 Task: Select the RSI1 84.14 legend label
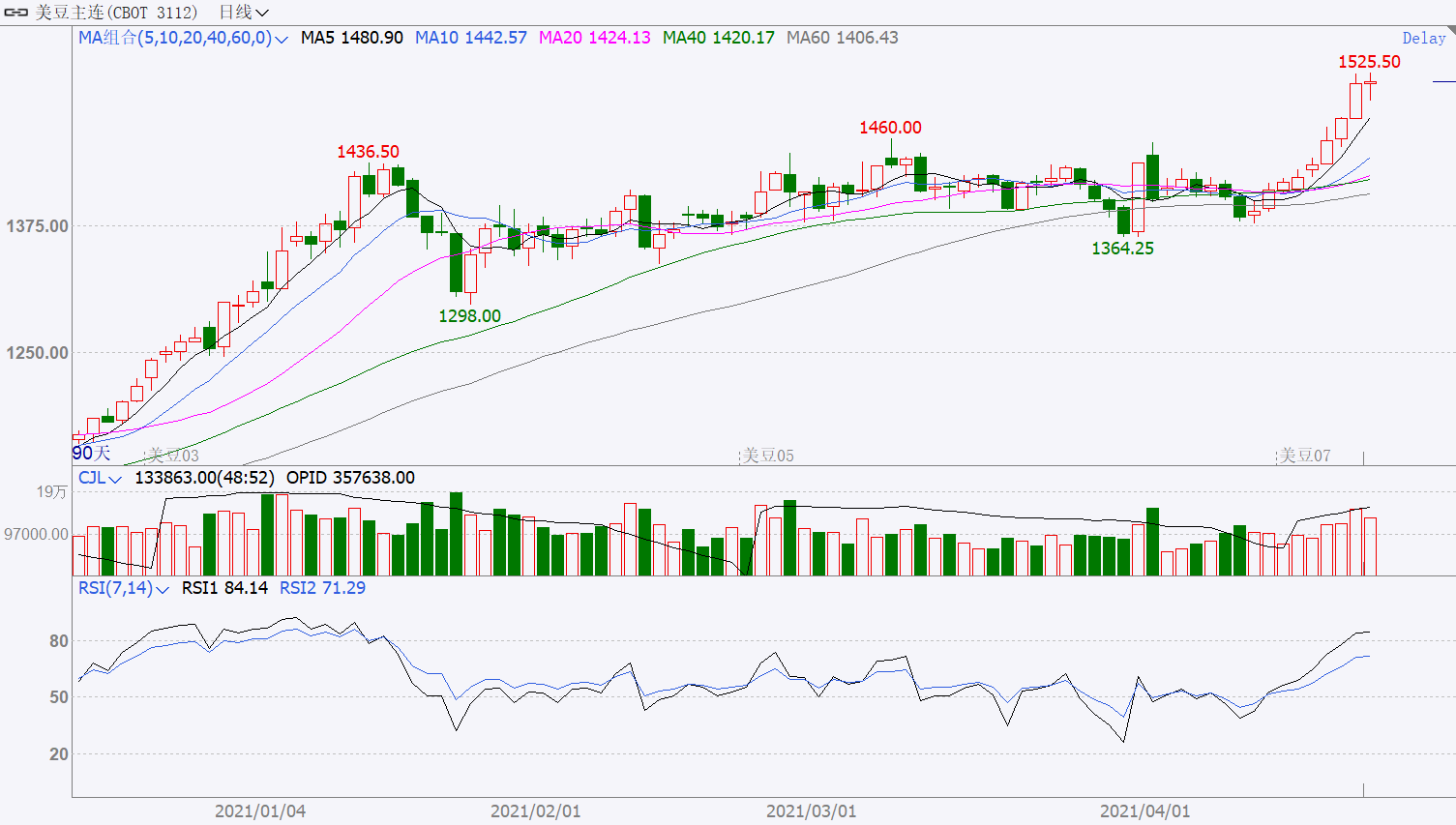pyautogui.click(x=224, y=588)
